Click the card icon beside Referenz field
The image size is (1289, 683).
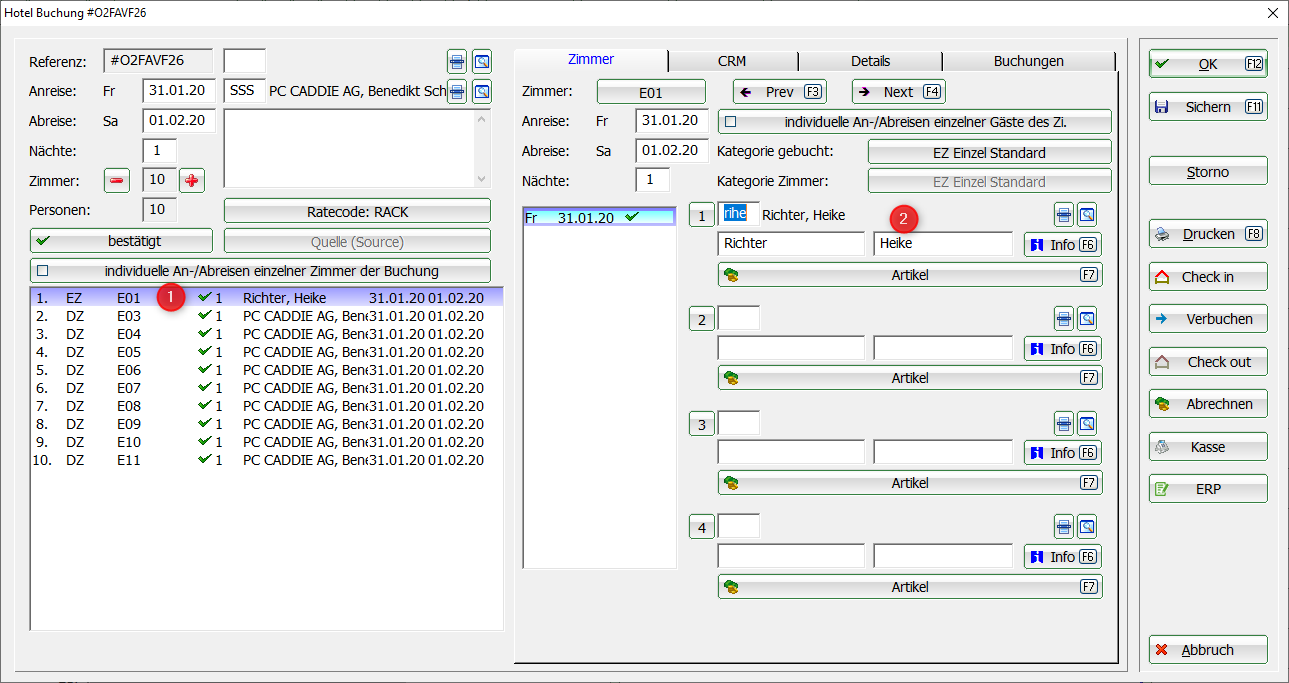(456, 61)
